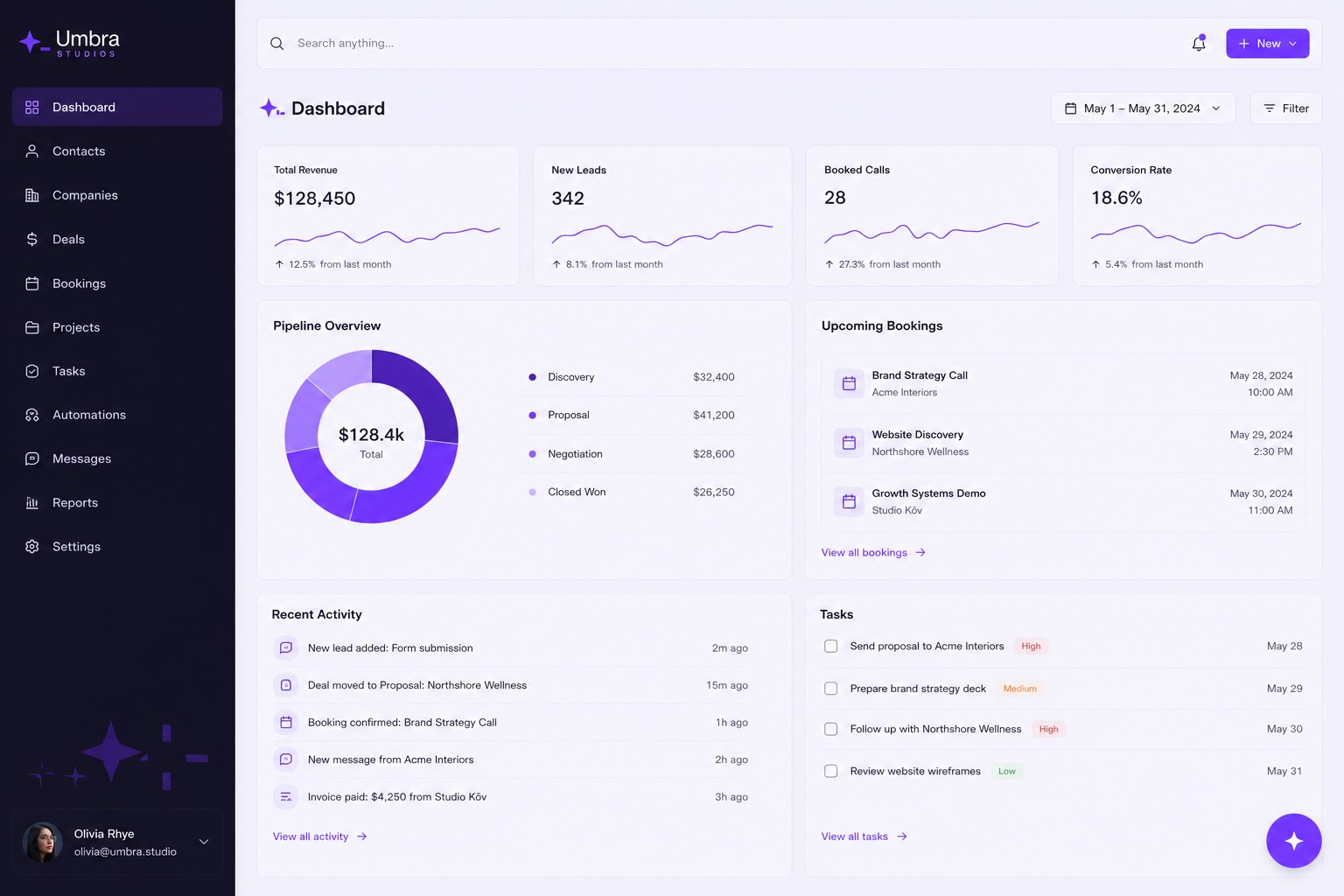Viewport: 1344px width, 896px height.
Task: Click the Companies building icon in sidebar
Action: [32, 195]
